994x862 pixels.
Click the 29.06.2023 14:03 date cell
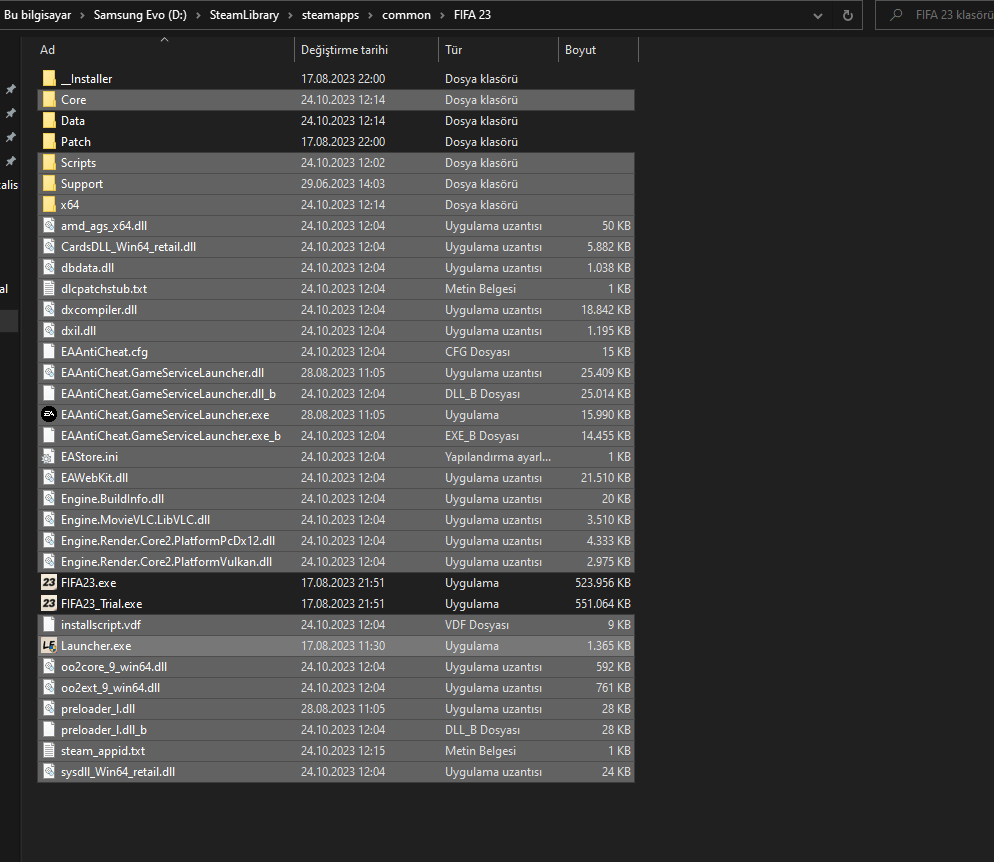(343, 184)
